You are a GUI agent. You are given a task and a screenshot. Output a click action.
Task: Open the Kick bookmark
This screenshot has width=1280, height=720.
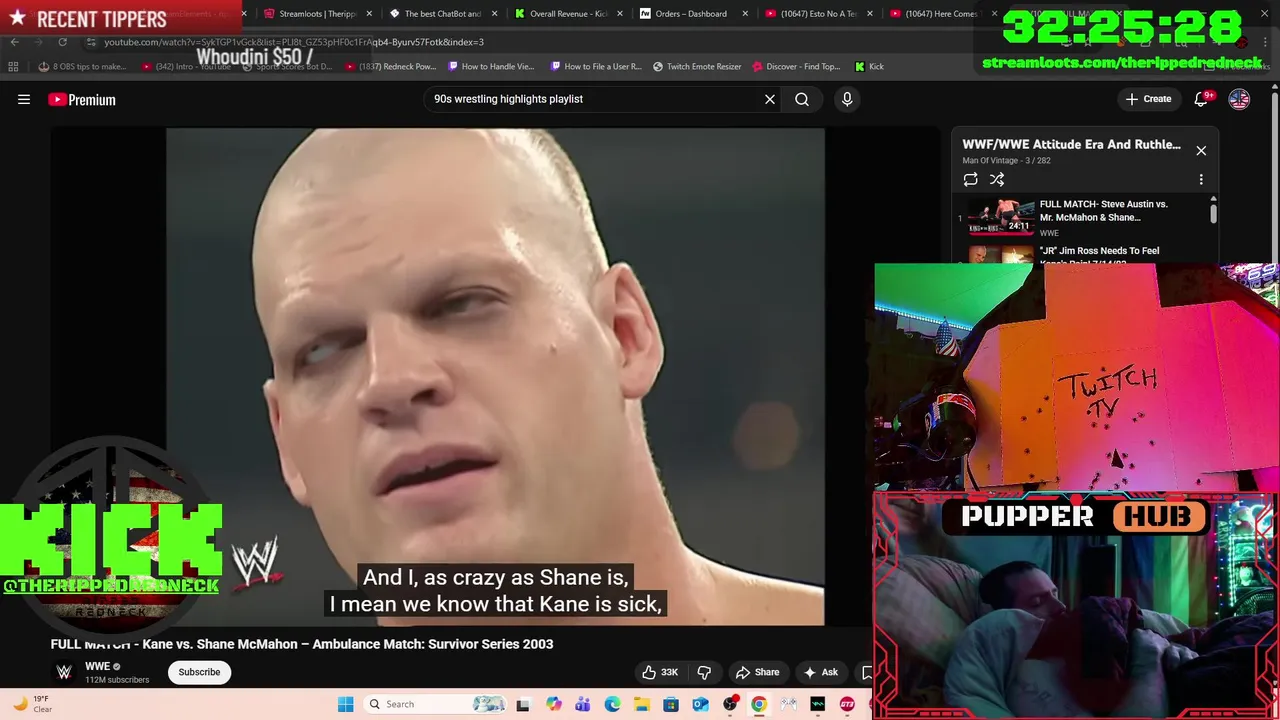click(869, 67)
